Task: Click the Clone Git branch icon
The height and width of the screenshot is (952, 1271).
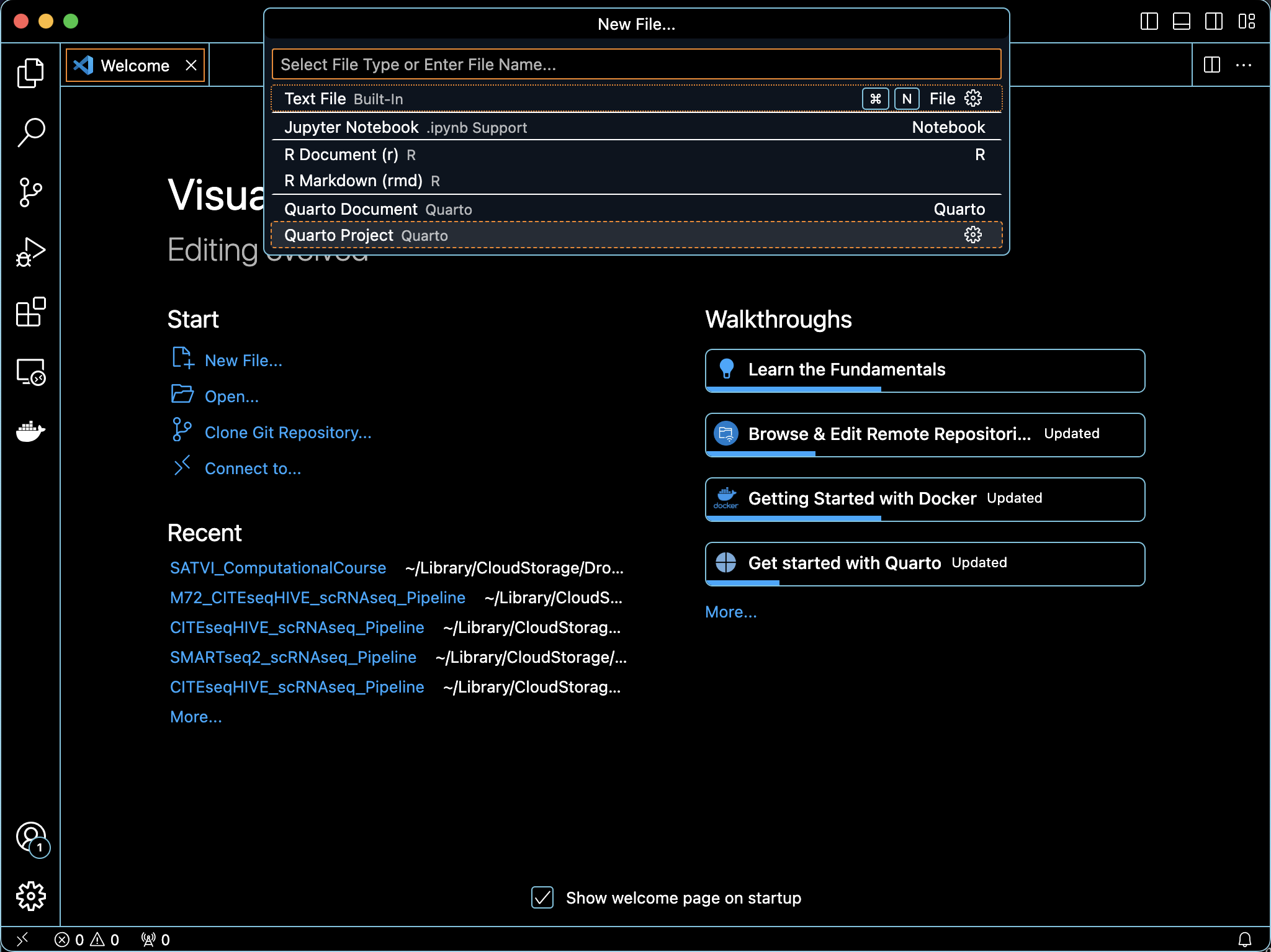Action: pyautogui.click(x=182, y=429)
